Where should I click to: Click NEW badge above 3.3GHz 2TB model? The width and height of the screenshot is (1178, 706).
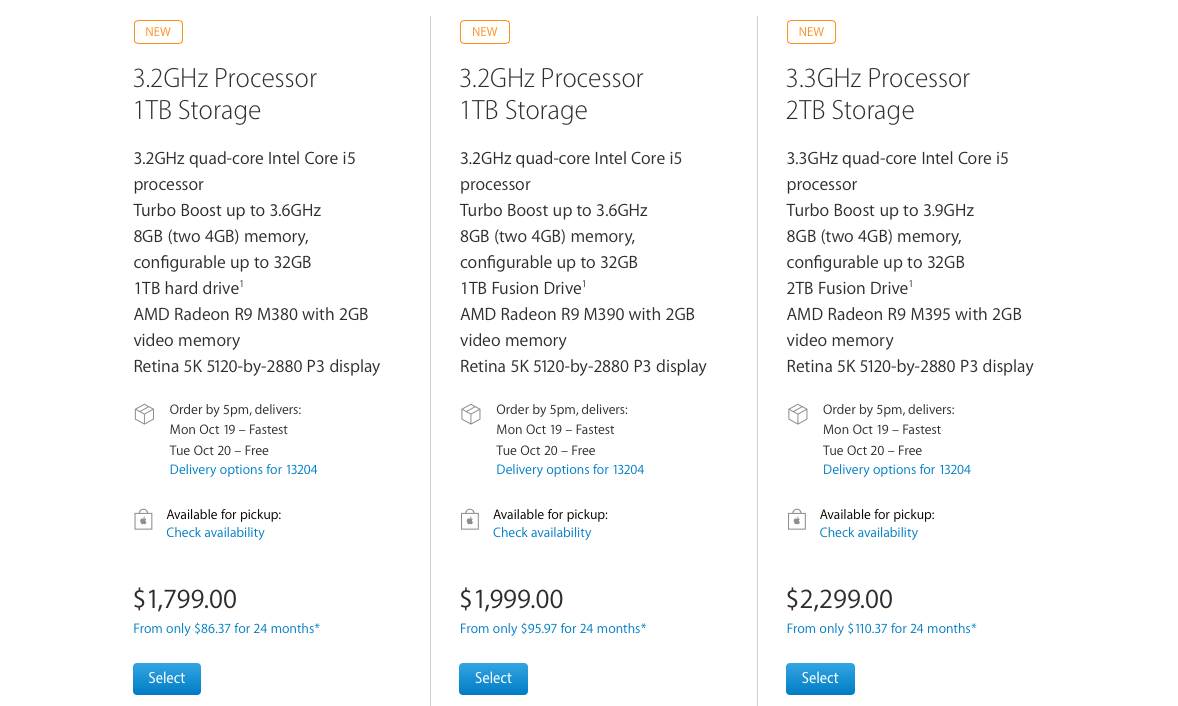point(811,32)
